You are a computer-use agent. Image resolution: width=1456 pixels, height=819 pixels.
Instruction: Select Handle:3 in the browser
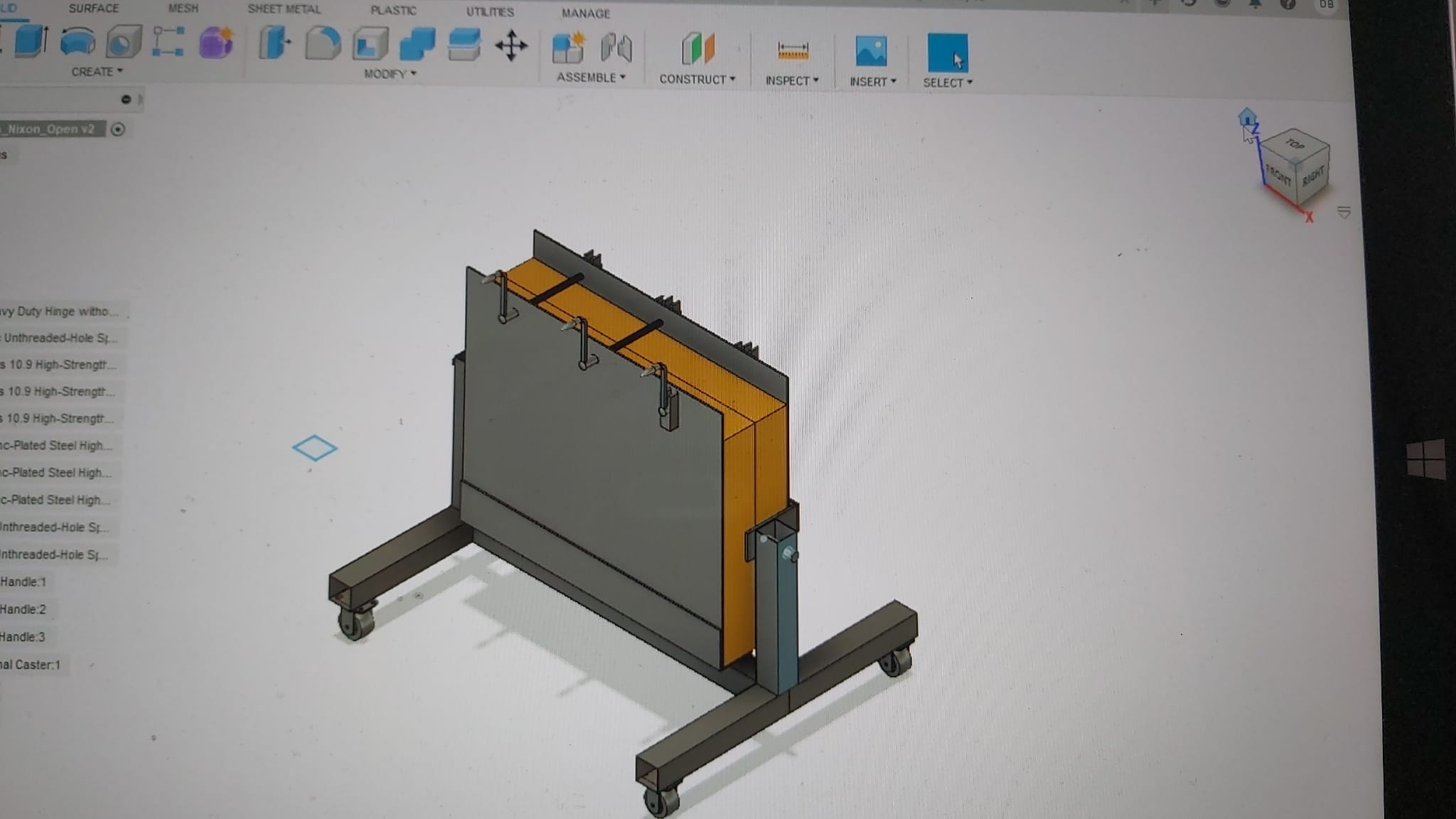click(23, 638)
